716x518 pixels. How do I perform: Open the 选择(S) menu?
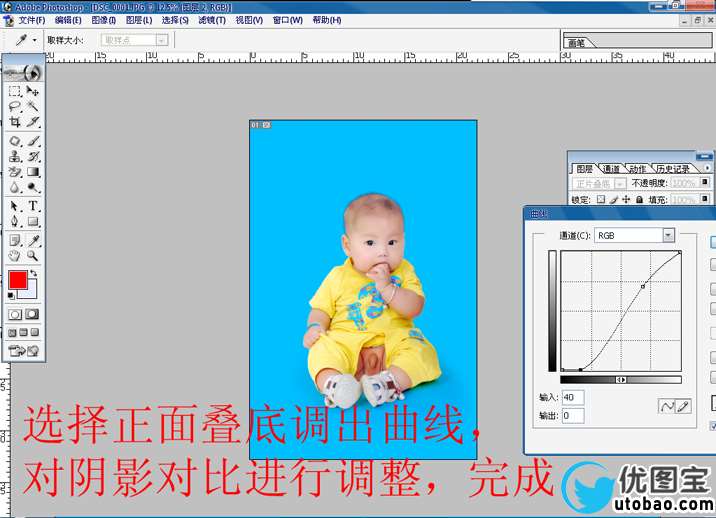(x=175, y=20)
